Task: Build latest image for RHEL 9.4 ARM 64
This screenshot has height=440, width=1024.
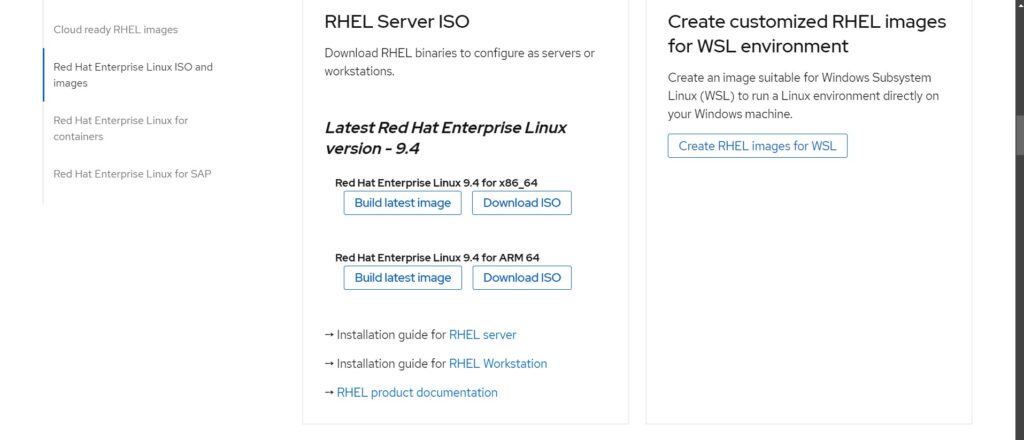Action: [x=402, y=277]
